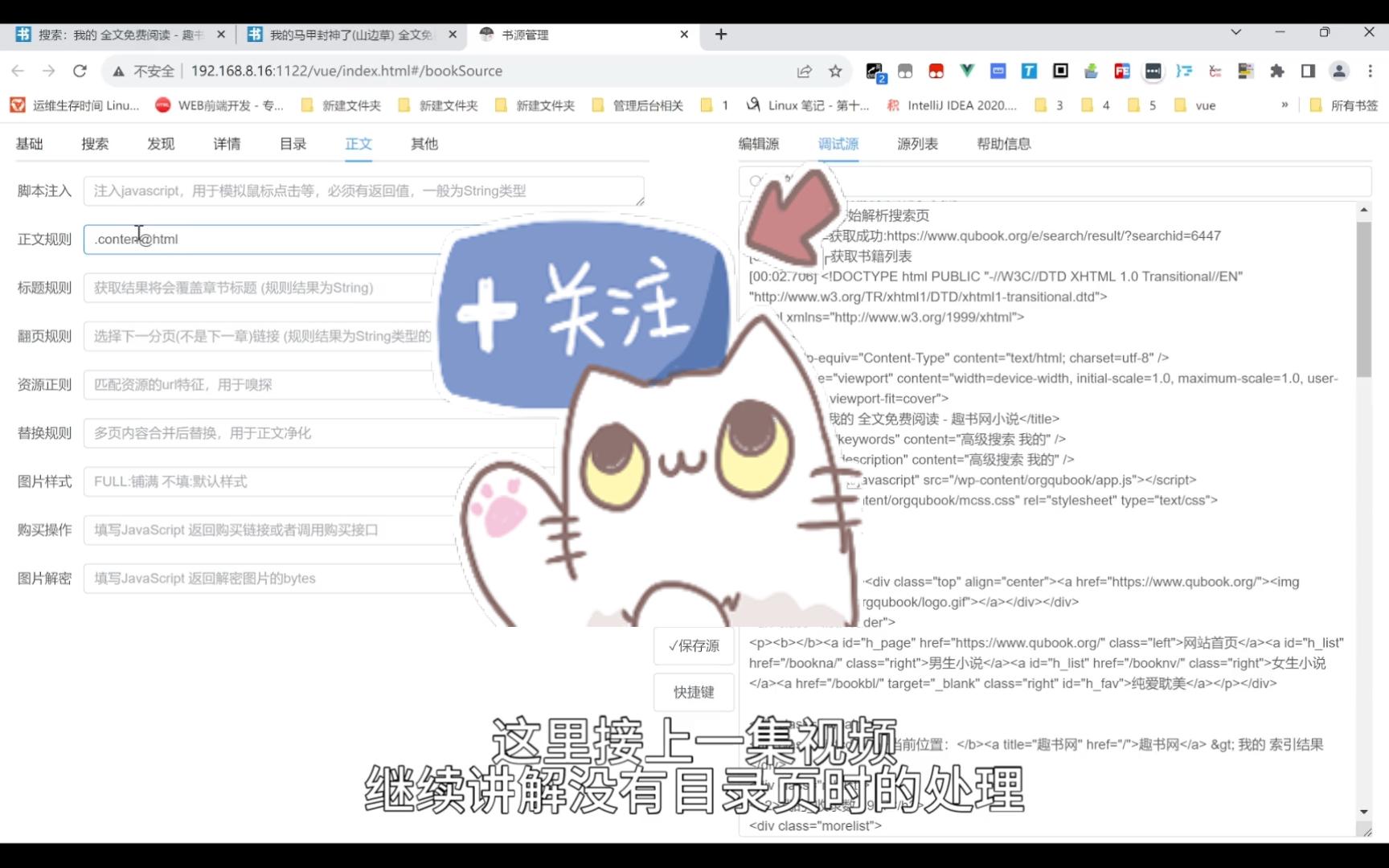Click the '快捷键' button

pos(694,692)
